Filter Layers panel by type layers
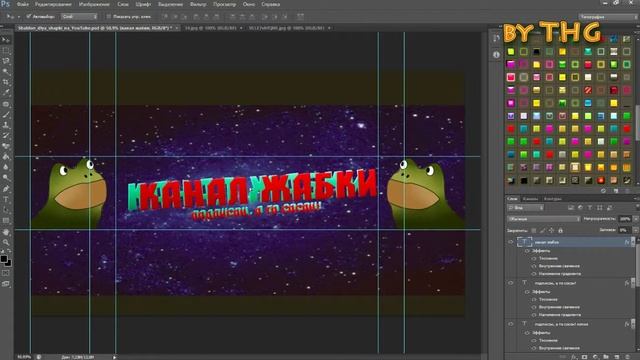 pyautogui.click(x=590, y=208)
